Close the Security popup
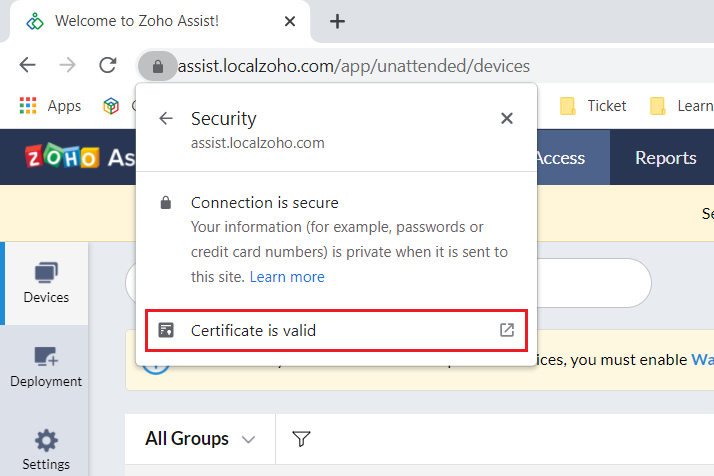This screenshot has height=476, width=714. coord(507,118)
